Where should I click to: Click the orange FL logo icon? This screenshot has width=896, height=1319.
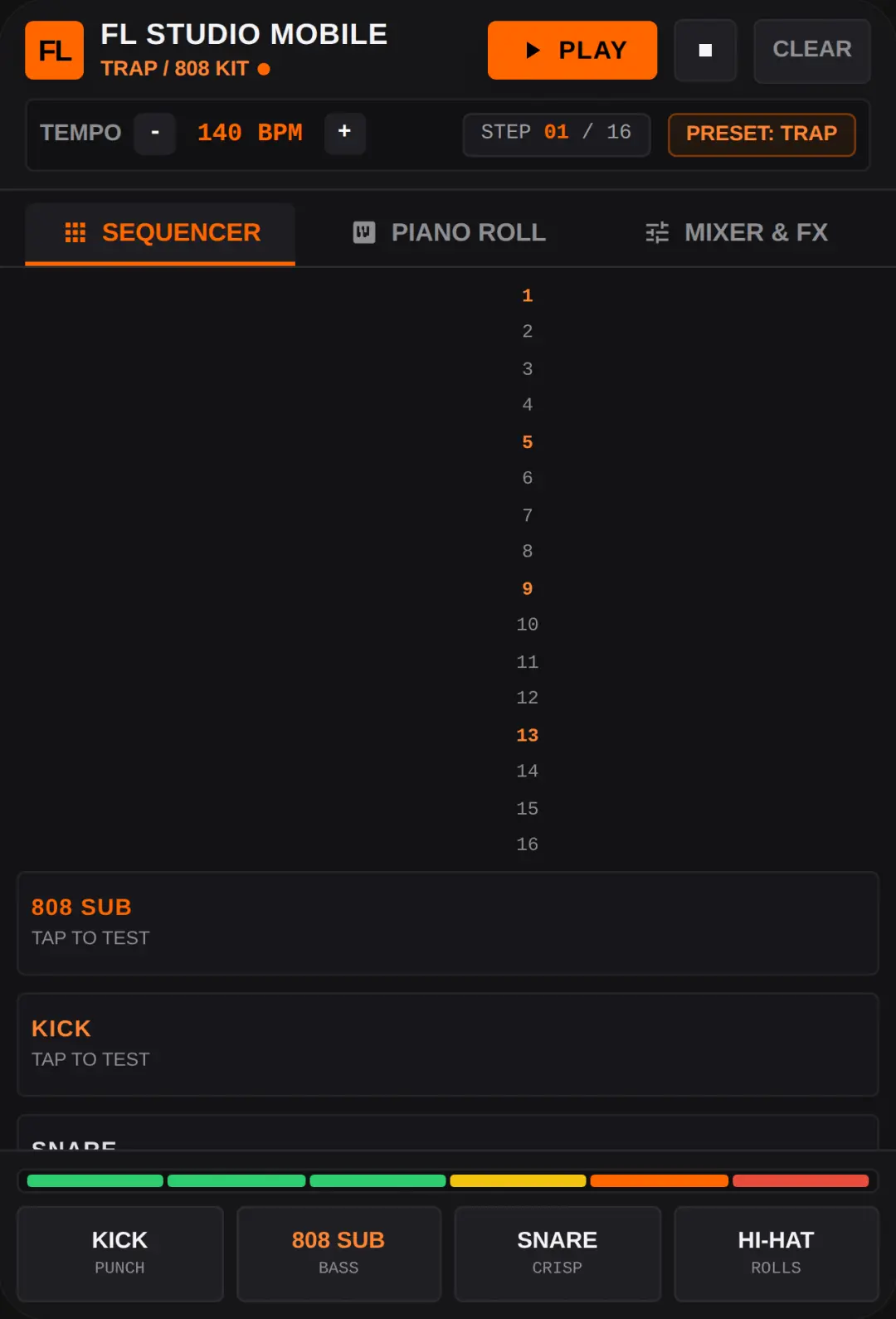[x=54, y=51]
